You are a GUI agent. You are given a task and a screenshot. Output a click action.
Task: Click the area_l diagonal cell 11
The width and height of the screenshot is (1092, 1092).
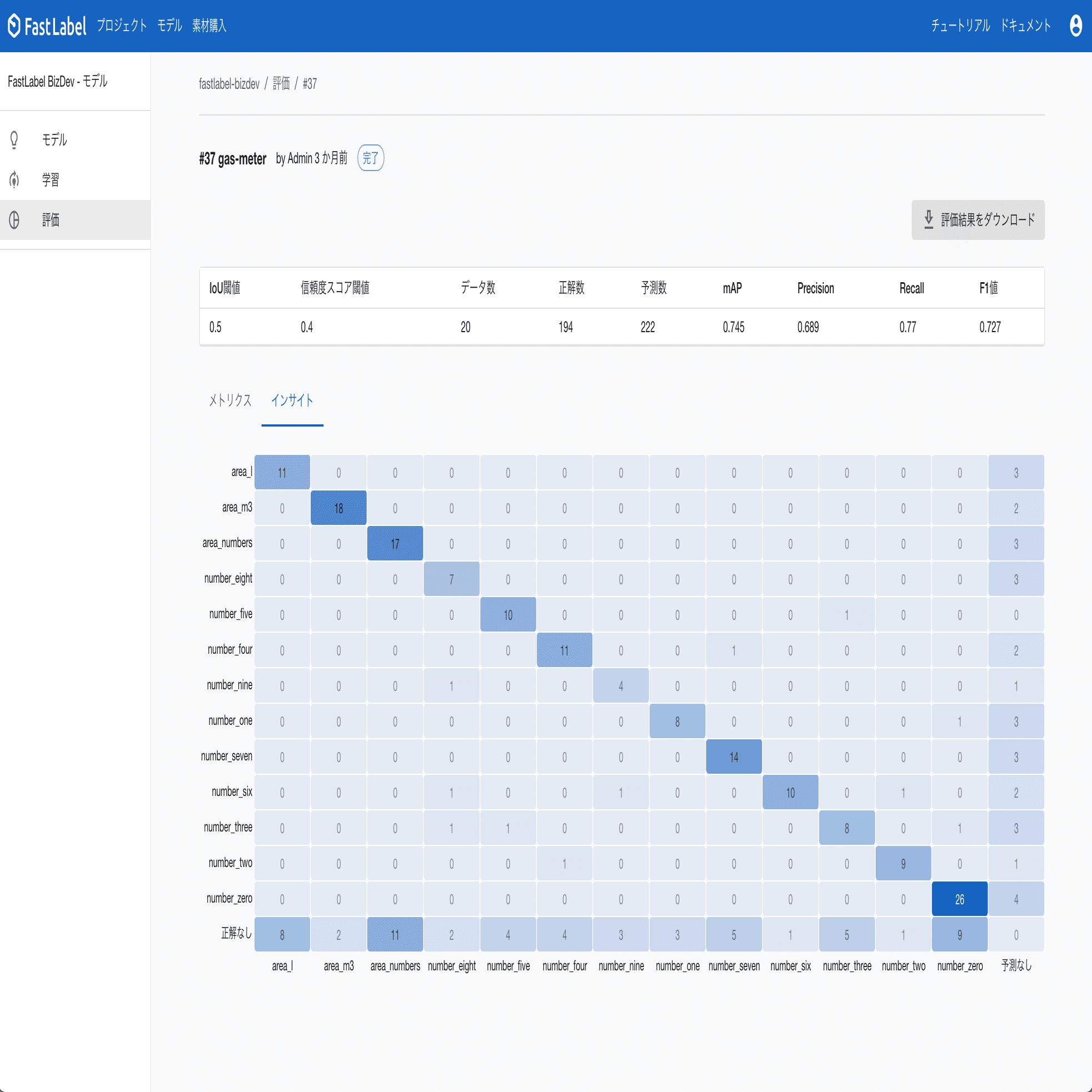[x=282, y=473]
